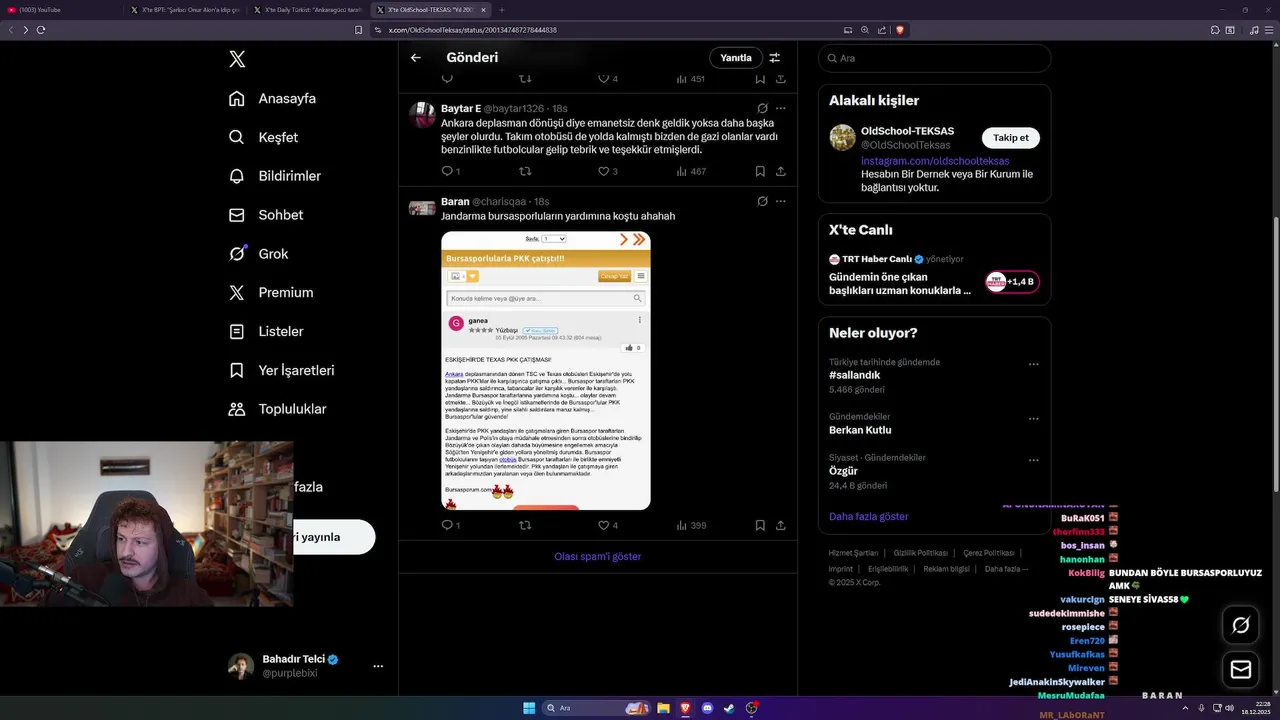Switch to the YouTube browser tab

click(61, 10)
